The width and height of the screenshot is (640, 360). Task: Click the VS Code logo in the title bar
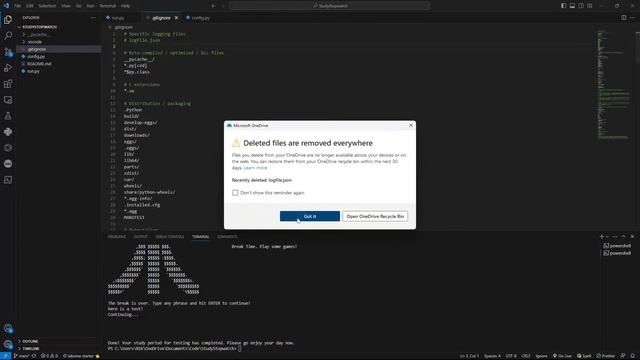6,6
